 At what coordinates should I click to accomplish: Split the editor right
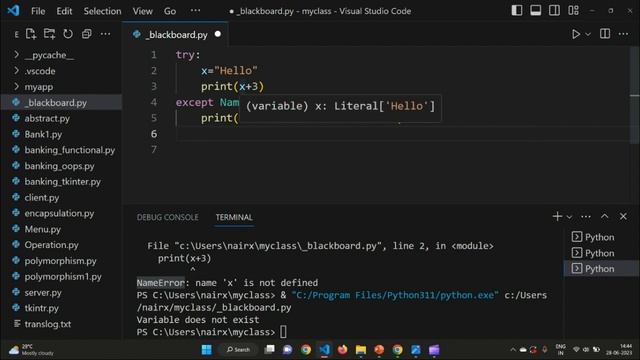pyautogui.click(x=605, y=34)
